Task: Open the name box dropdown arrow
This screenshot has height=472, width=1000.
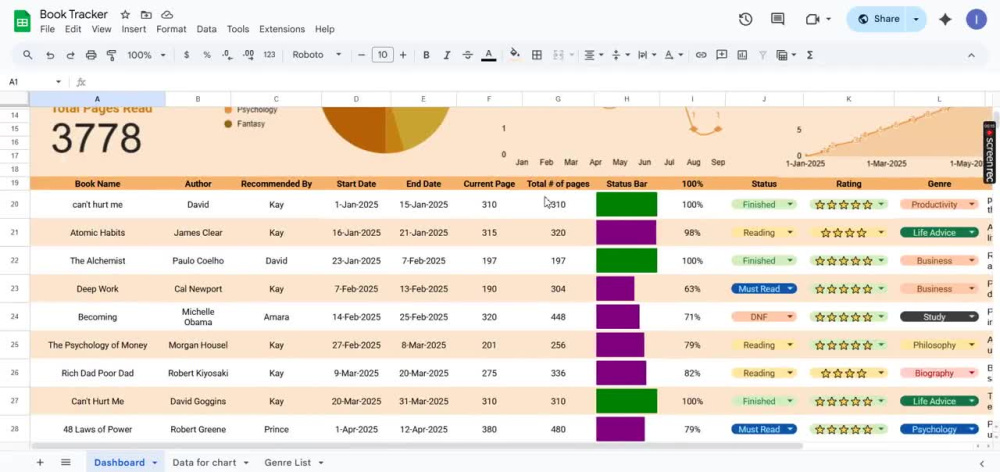Action: click(x=58, y=82)
